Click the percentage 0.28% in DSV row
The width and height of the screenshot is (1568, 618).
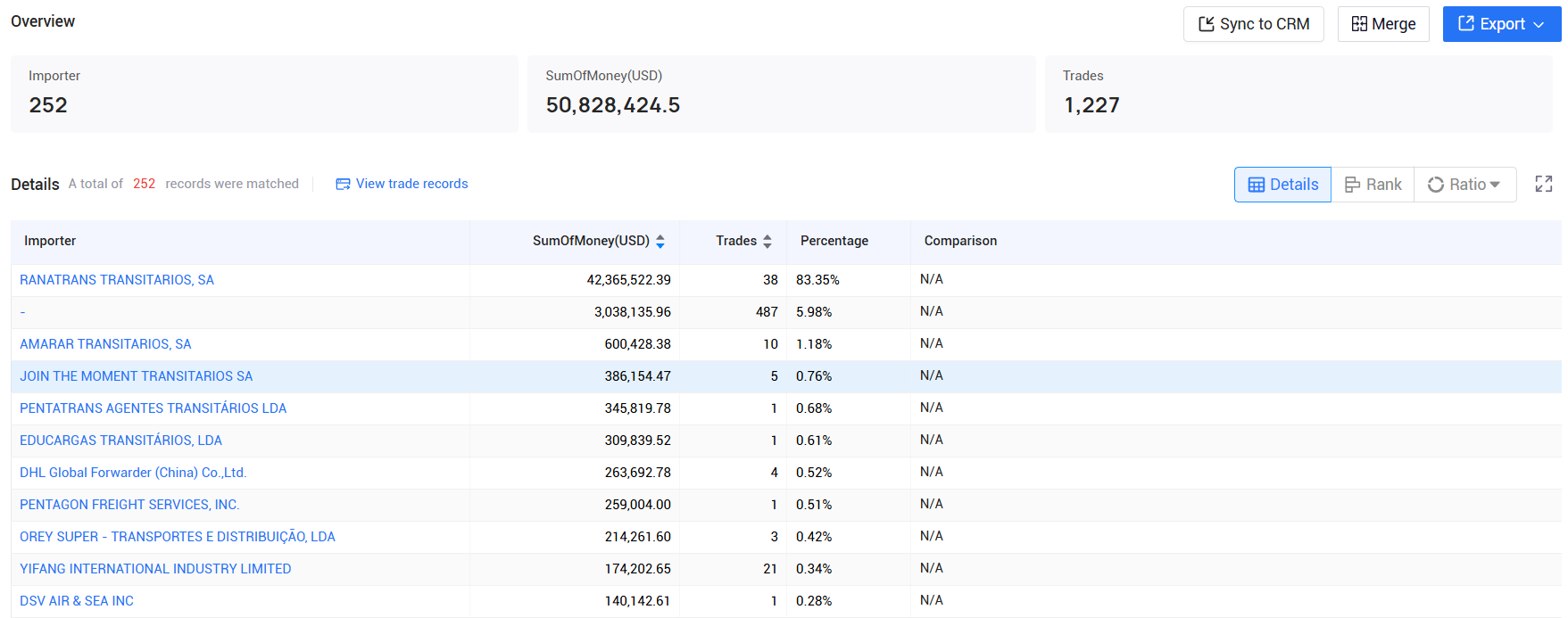tap(814, 601)
